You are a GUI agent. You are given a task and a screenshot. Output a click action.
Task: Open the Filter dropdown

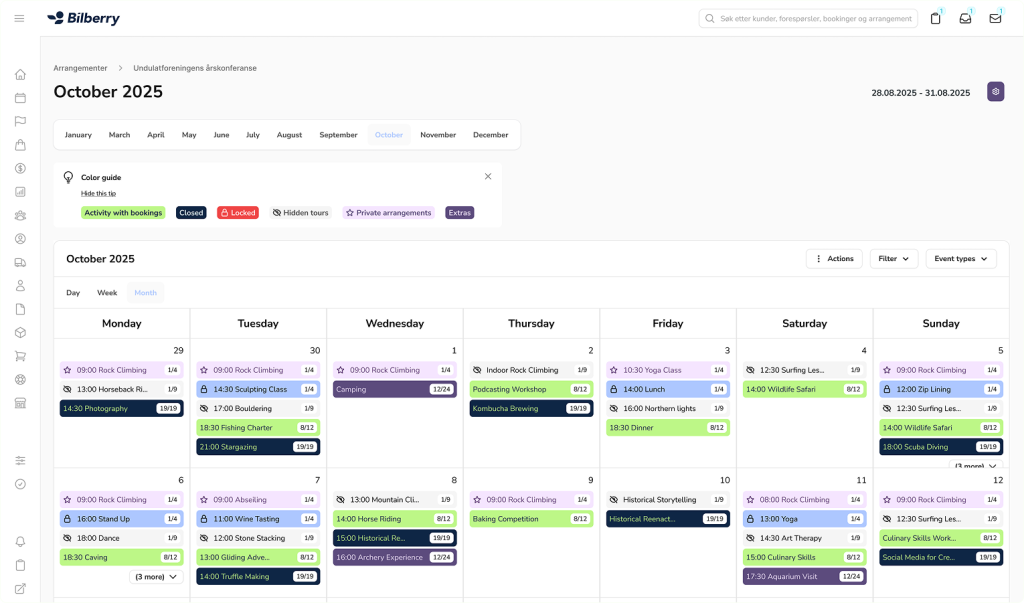(x=893, y=259)
